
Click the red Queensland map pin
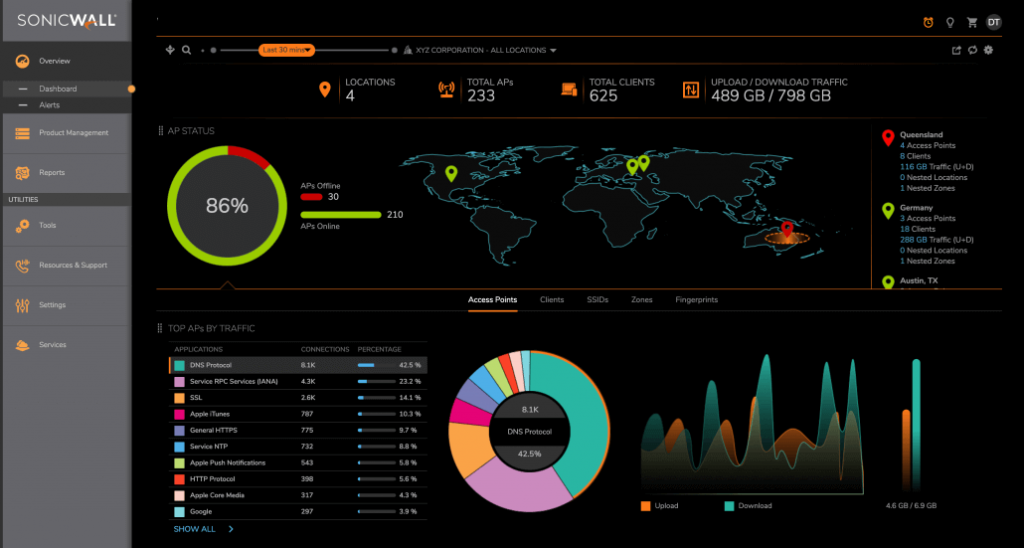click(x=787, y=231)
